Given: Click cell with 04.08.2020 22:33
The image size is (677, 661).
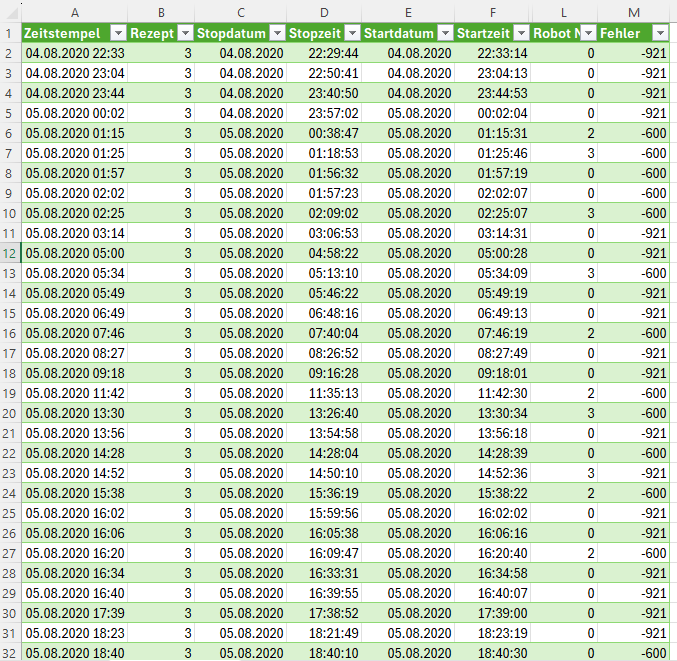Looking at the screenshot, I should pyautogui.click(x=75, y=53).
